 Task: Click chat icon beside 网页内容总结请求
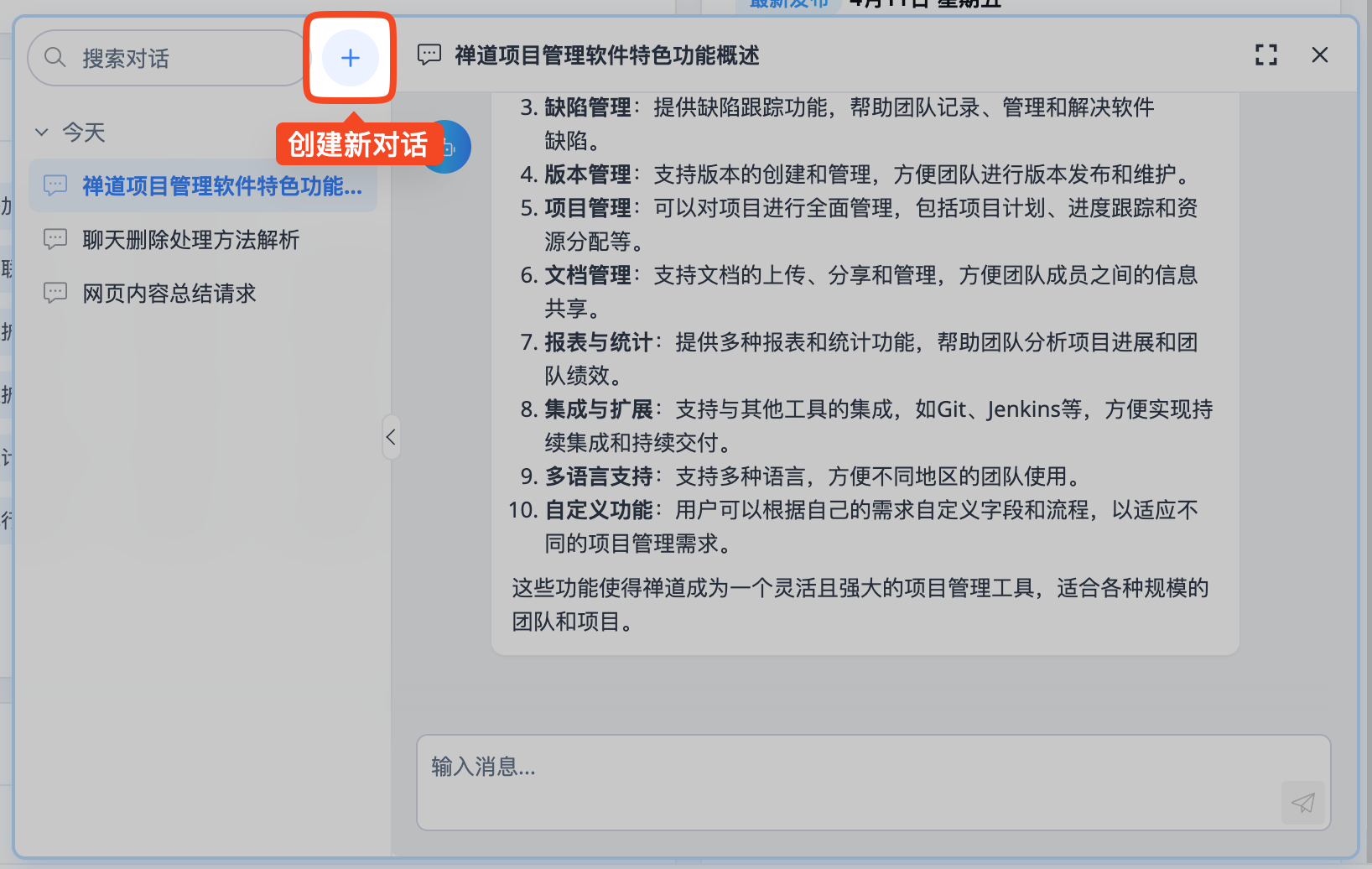click(55, 294)
